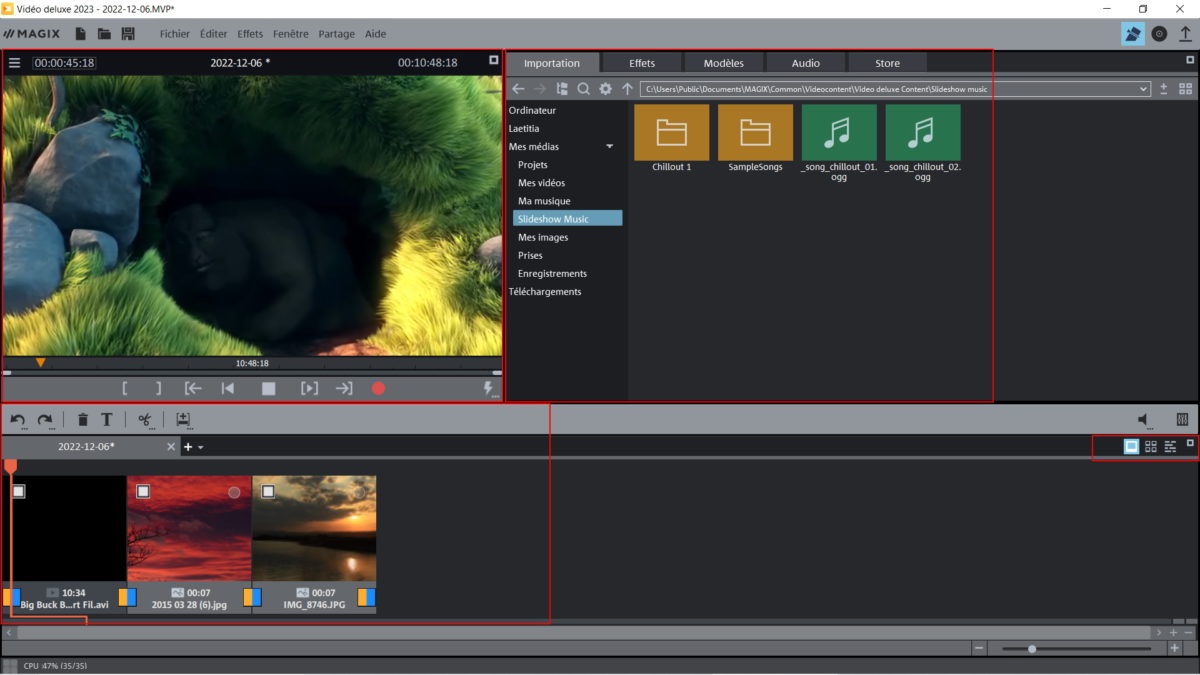Click the timeline zoom slider handle
1200x675 pixels.
click(x=1031, y=648)
